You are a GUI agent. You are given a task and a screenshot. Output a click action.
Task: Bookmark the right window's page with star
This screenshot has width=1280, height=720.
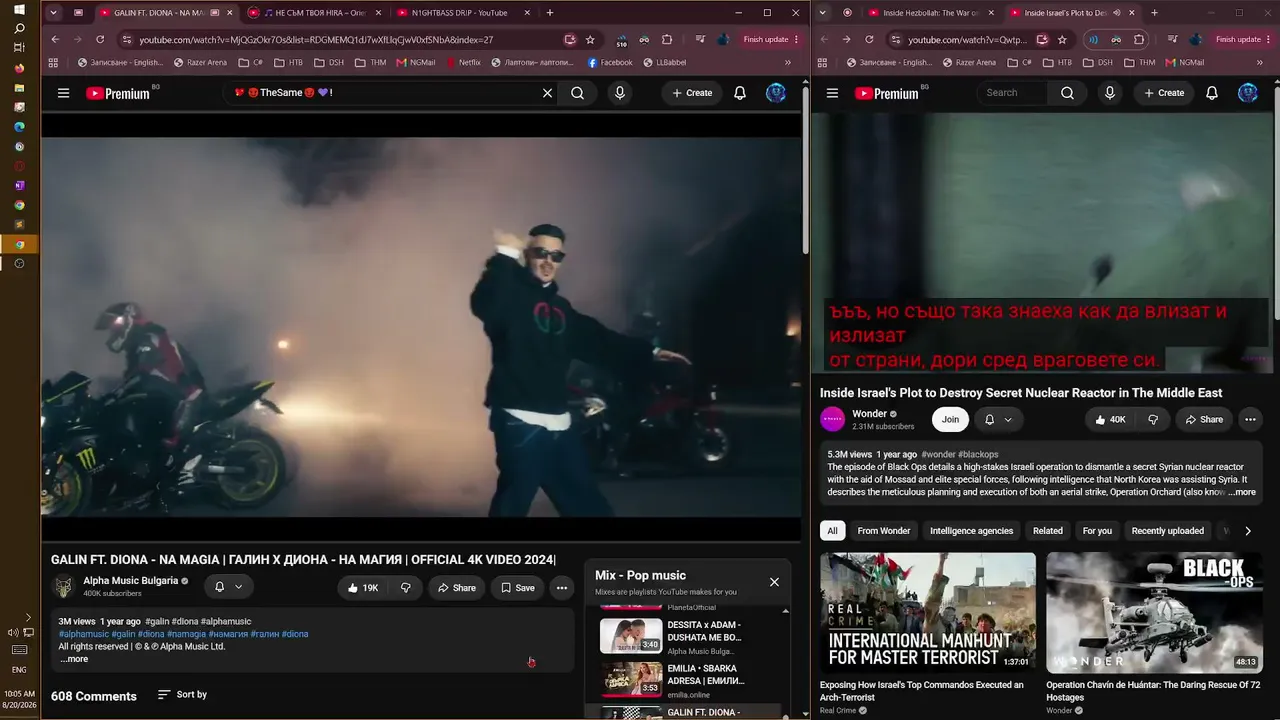click(1062, 40)
